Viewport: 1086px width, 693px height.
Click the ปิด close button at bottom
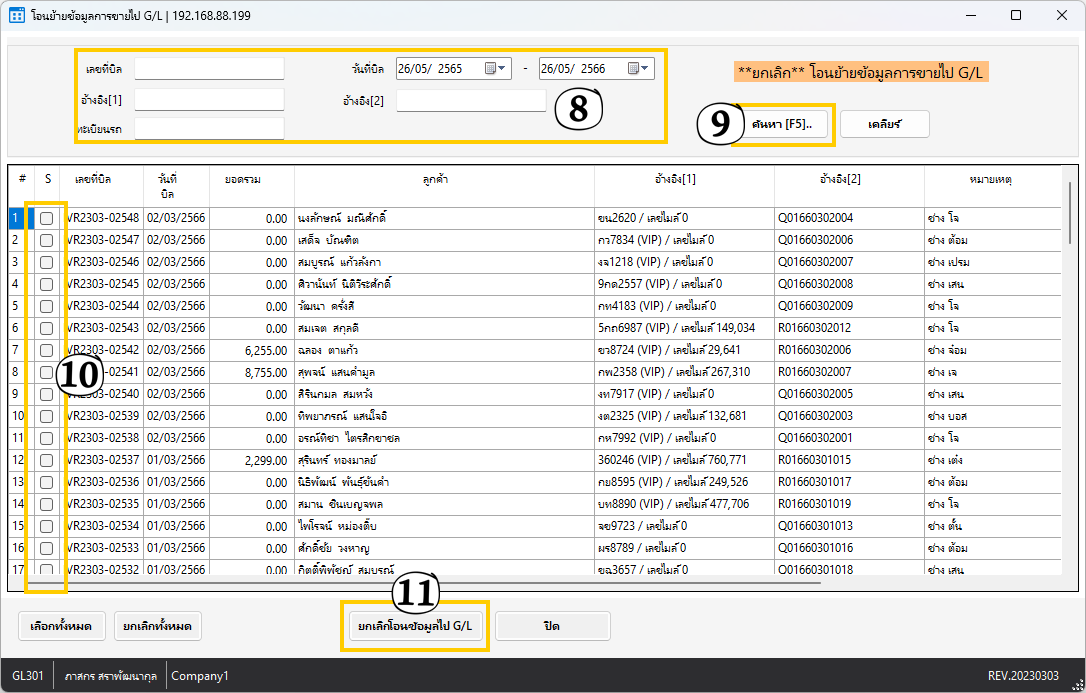point(552,626)
